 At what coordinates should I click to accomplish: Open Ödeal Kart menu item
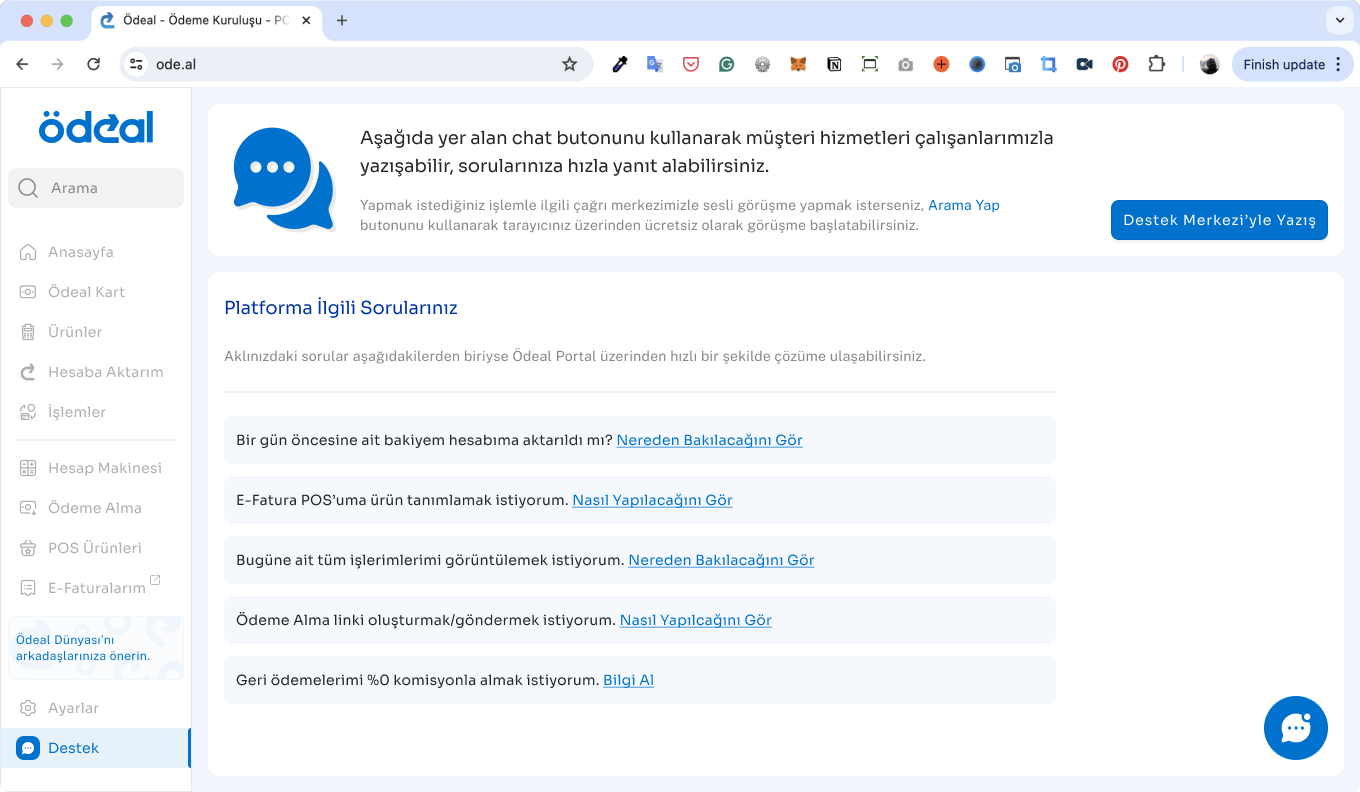pos(87,292)
